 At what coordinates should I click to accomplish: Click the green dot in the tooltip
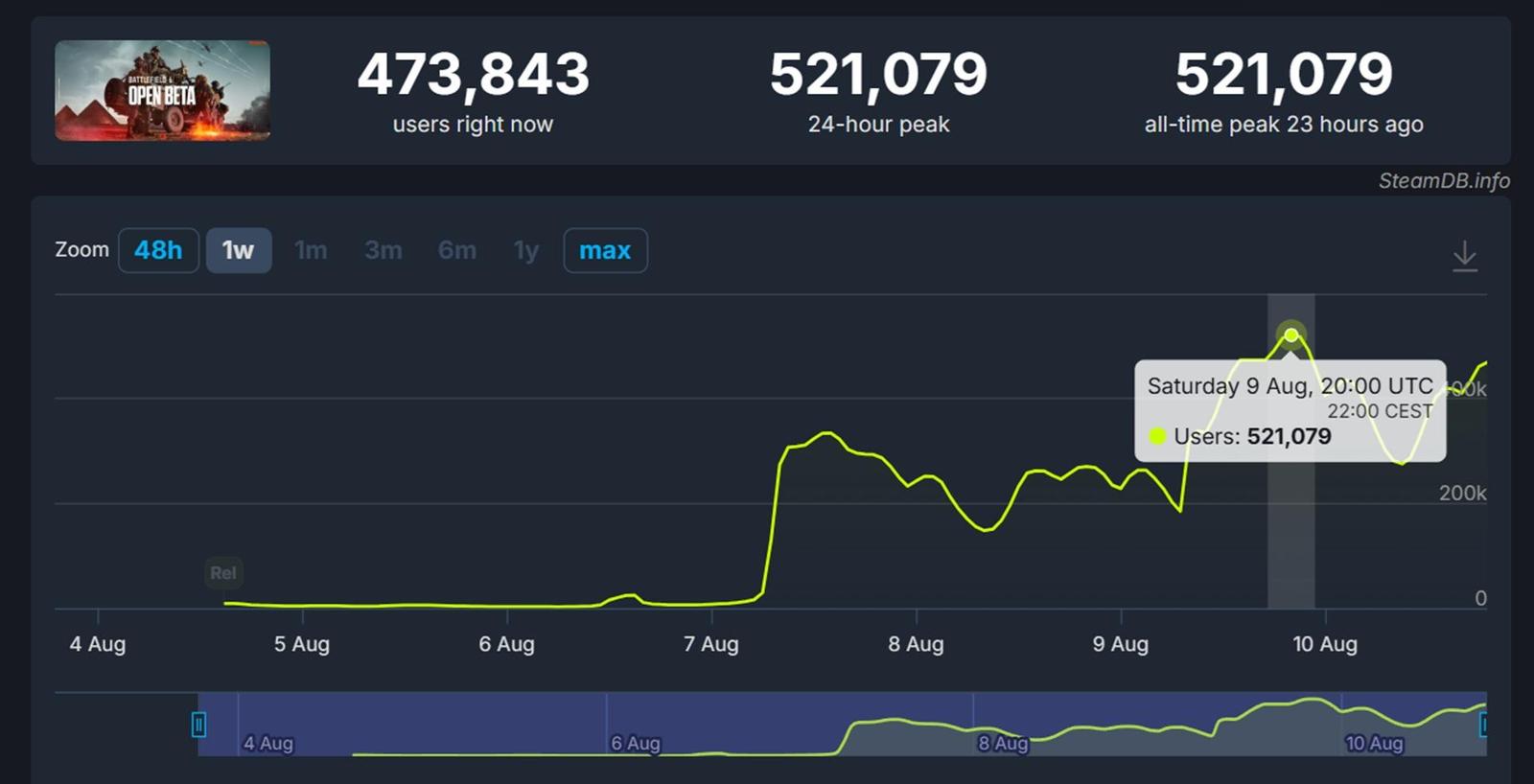coord(1157,436)
